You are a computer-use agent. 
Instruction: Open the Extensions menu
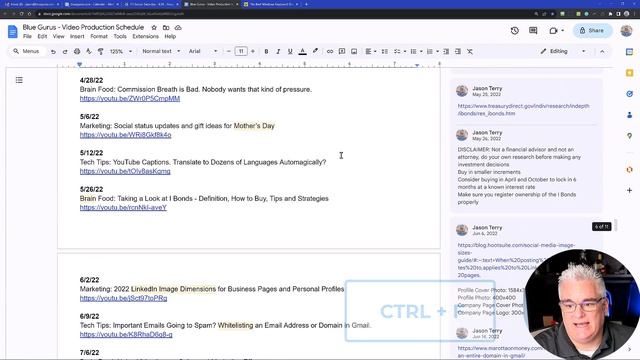point(145,36)
